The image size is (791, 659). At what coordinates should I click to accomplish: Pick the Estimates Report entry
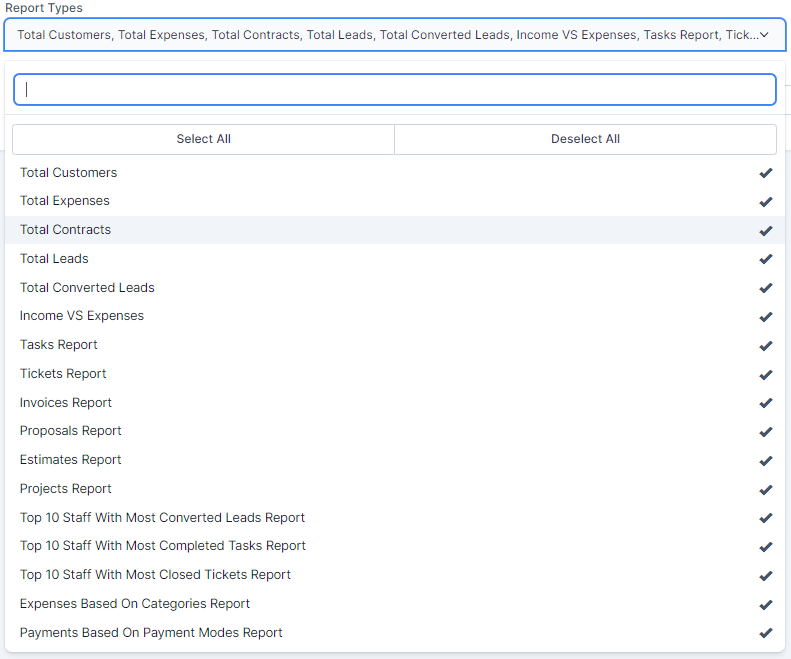71,460
